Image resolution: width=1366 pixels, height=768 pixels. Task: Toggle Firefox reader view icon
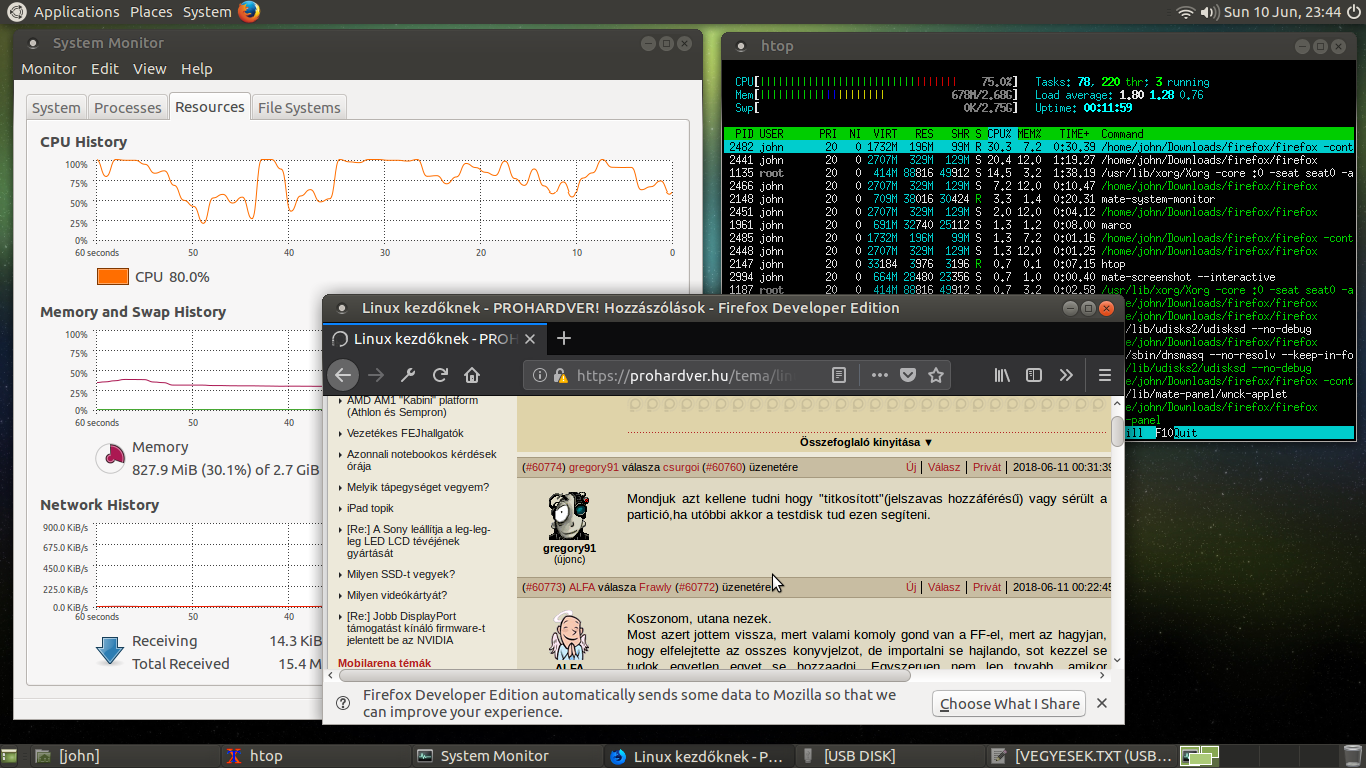pos(839,375)
